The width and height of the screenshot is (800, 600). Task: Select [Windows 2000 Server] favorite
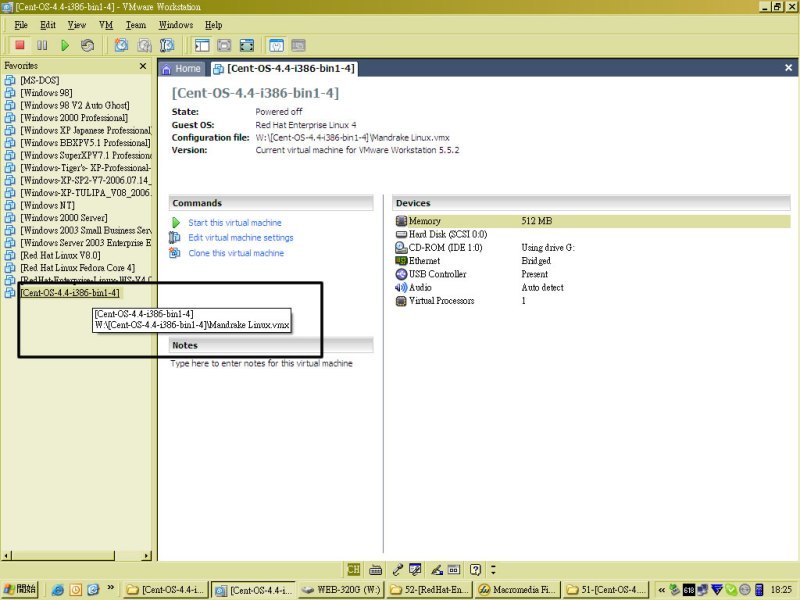[64, 218]
